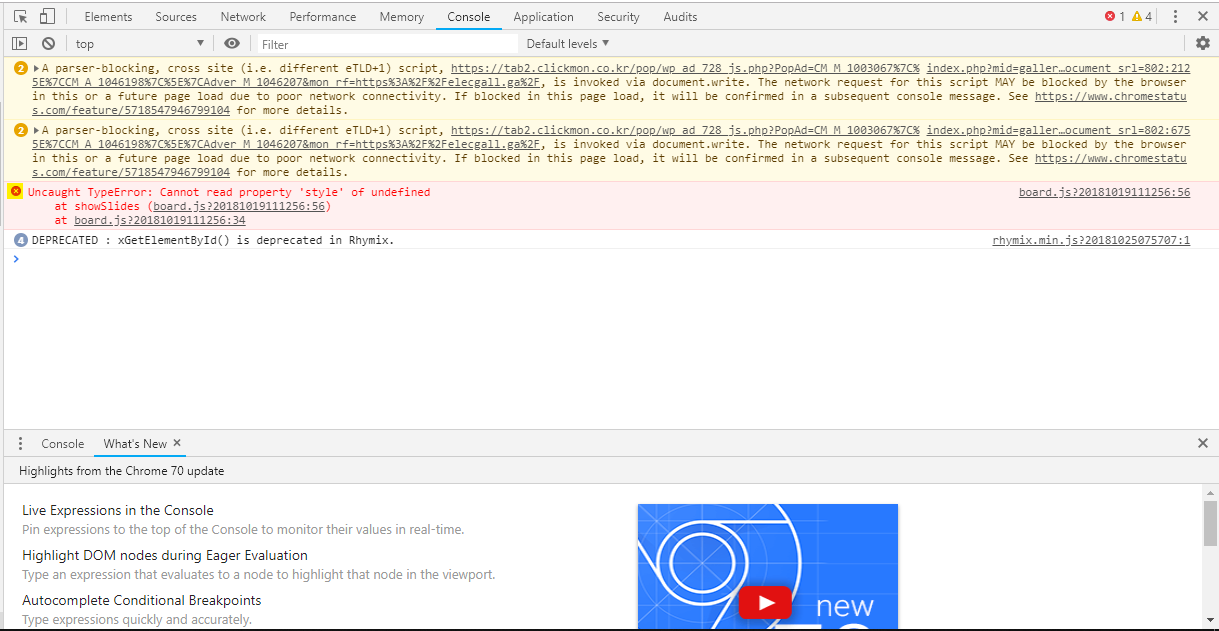Switch to the Security tab
This screenshot has height=631, width=1219.
coord(618,17)
